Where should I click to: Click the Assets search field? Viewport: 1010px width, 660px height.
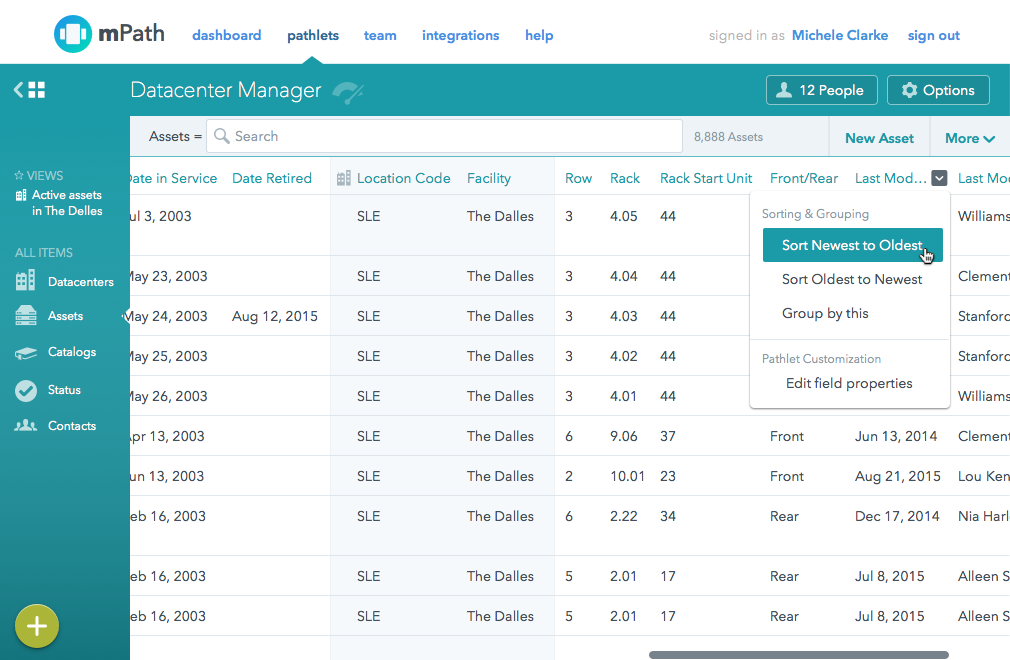click(445, 136)
